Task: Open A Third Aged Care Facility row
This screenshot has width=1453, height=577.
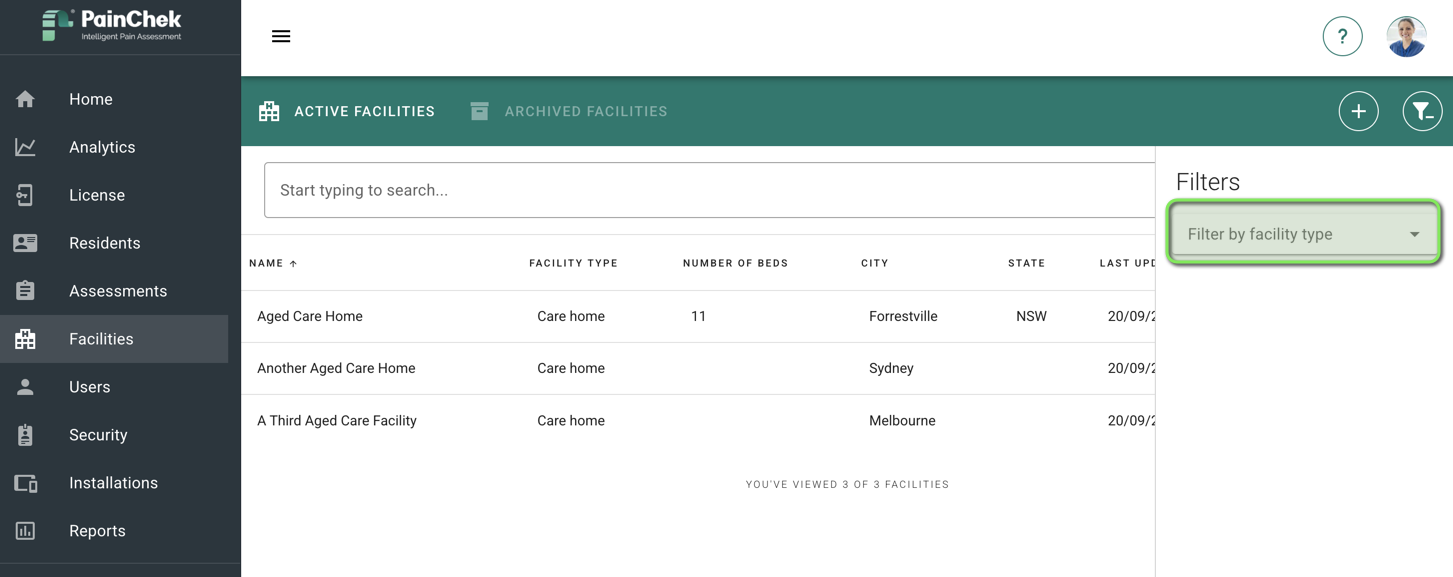Action: point(337,421)
